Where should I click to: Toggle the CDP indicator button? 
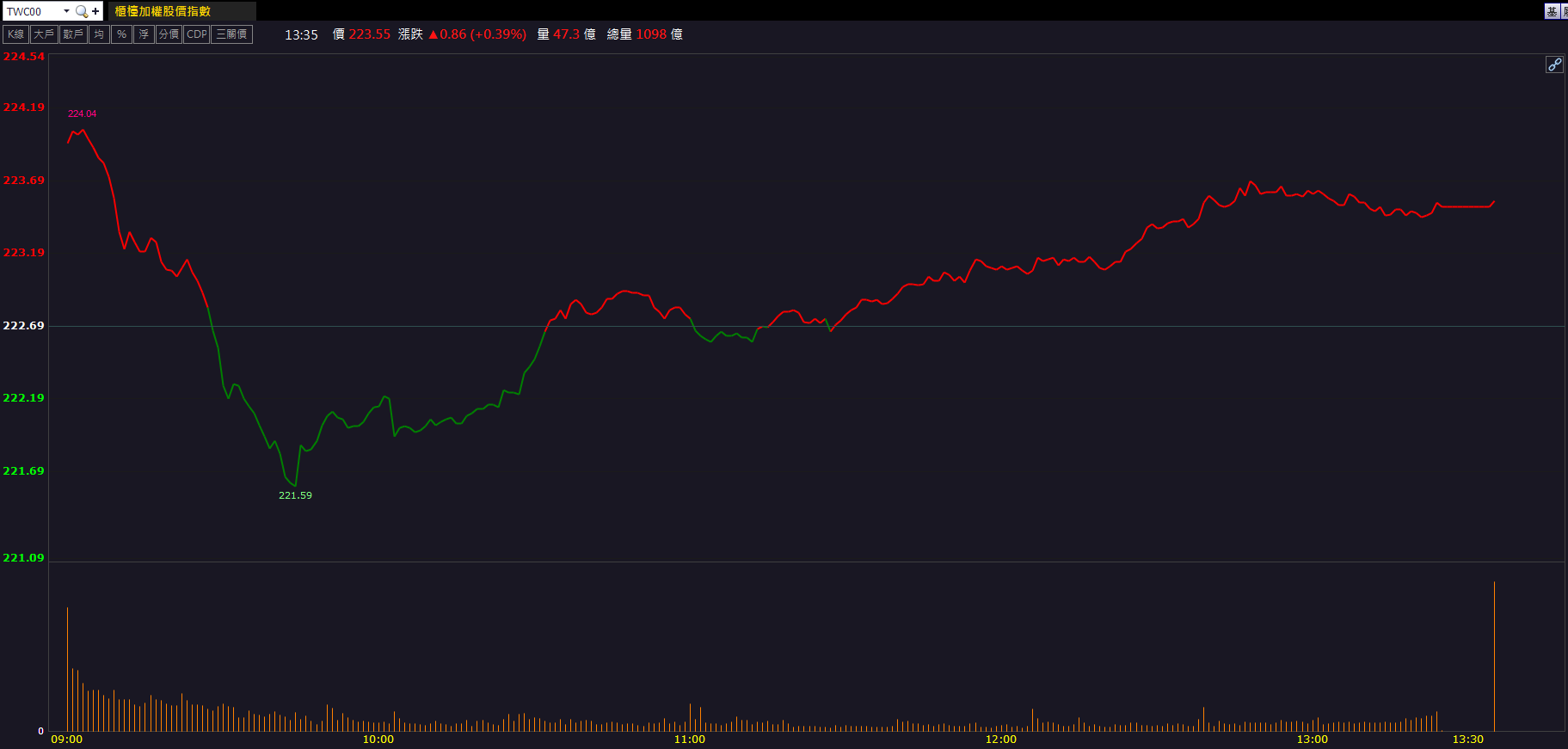click(197, 34)
